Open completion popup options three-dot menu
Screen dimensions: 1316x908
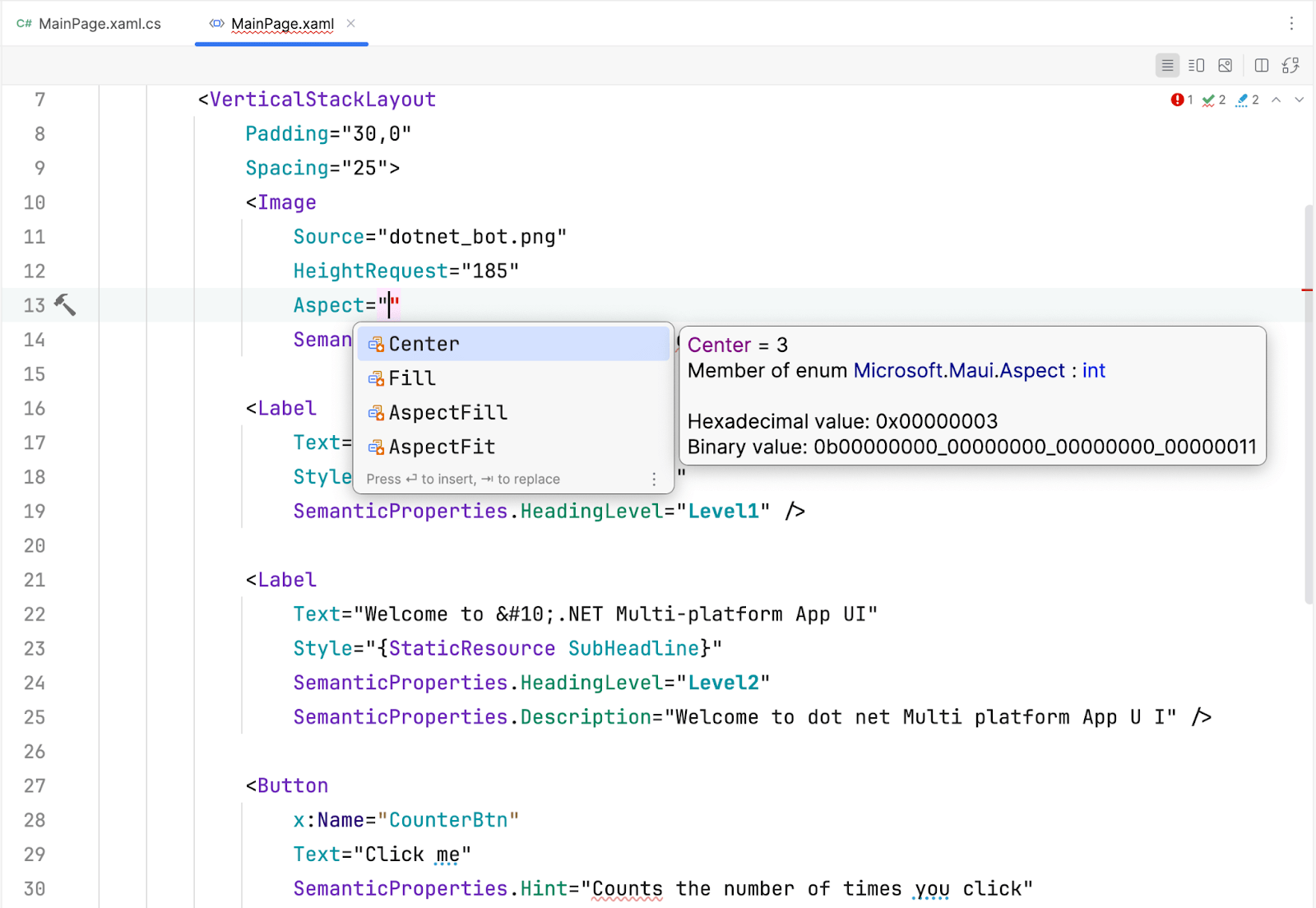click(x=654, y=479)
